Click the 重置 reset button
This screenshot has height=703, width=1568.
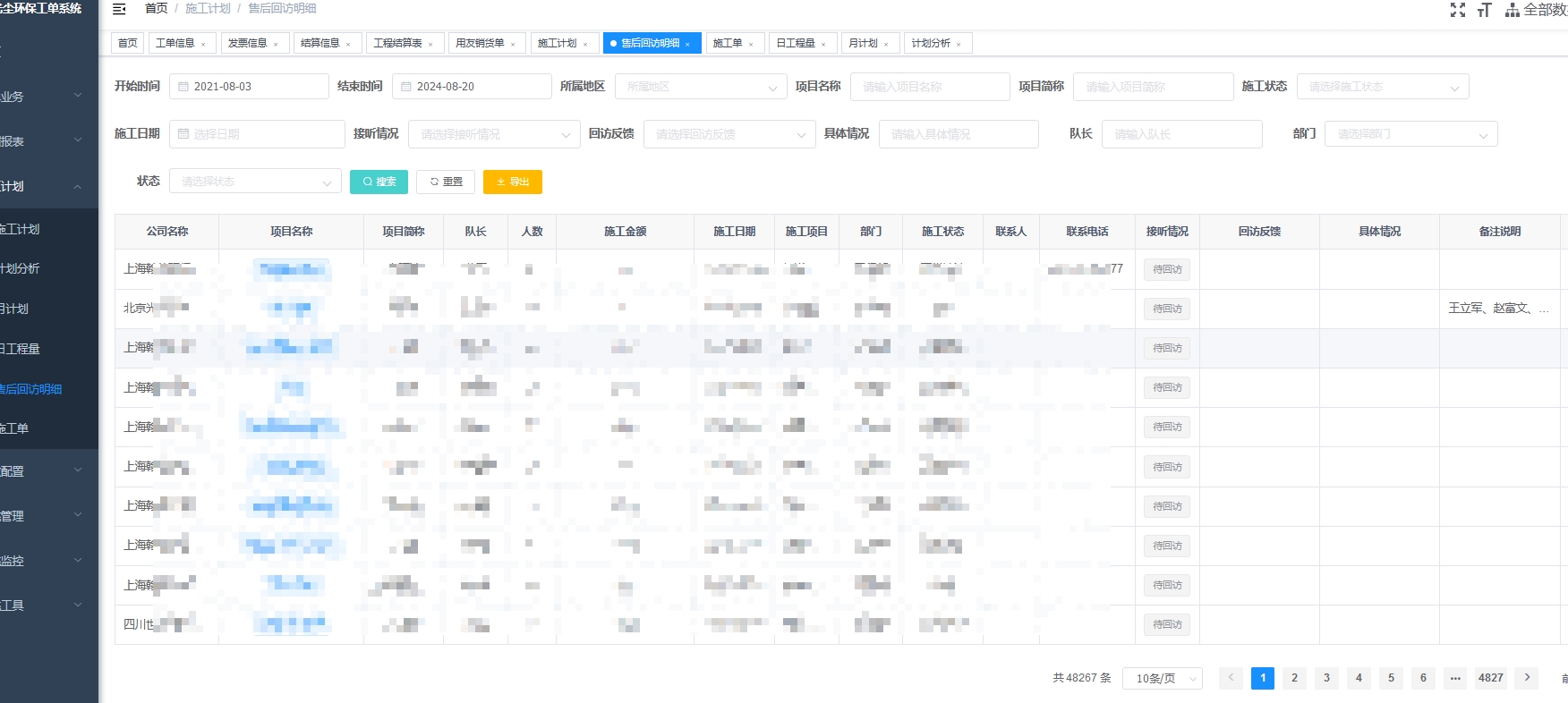click(446, 182)
